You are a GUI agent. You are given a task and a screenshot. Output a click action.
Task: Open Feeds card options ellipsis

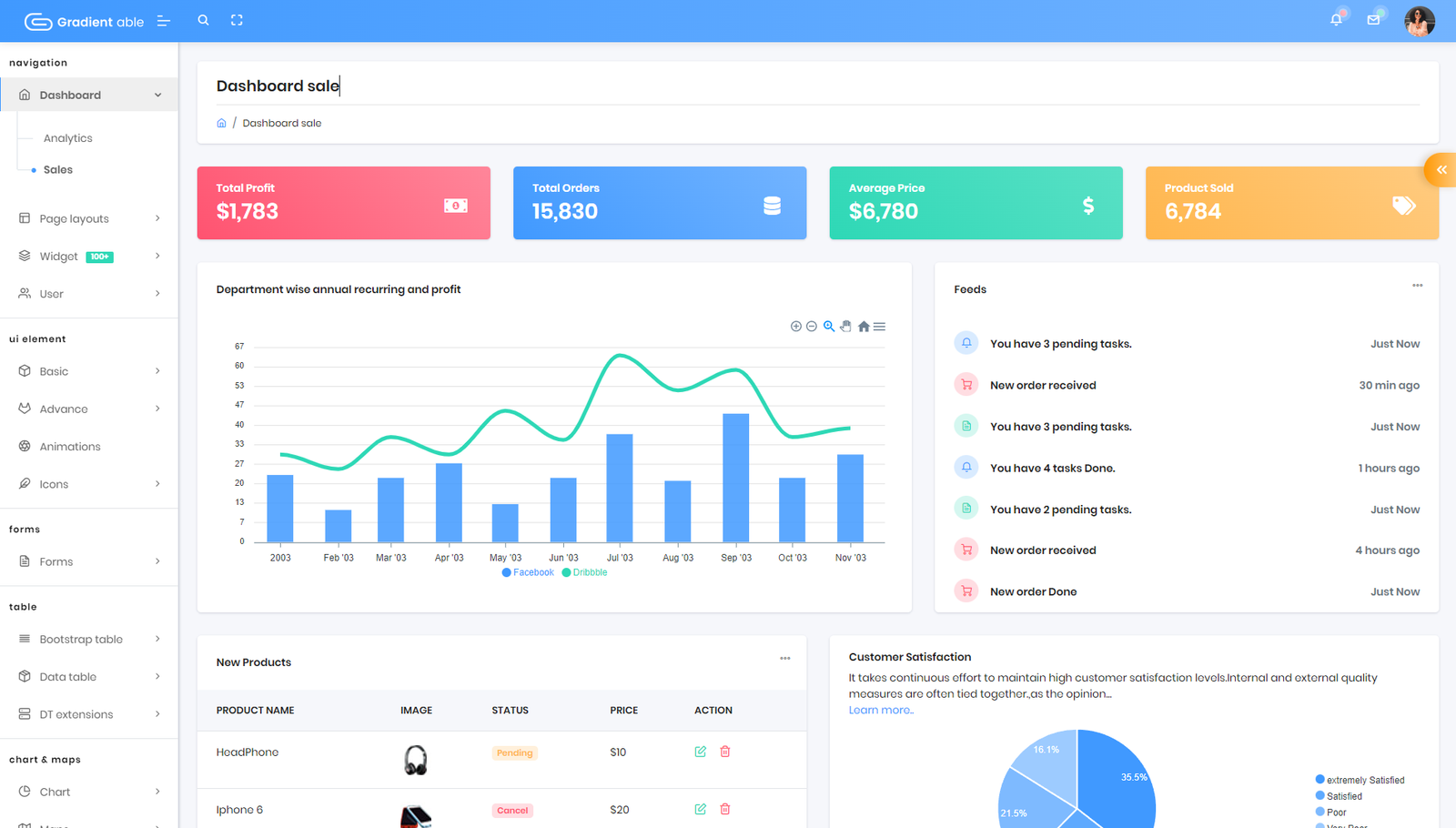tap(1417, 286)
